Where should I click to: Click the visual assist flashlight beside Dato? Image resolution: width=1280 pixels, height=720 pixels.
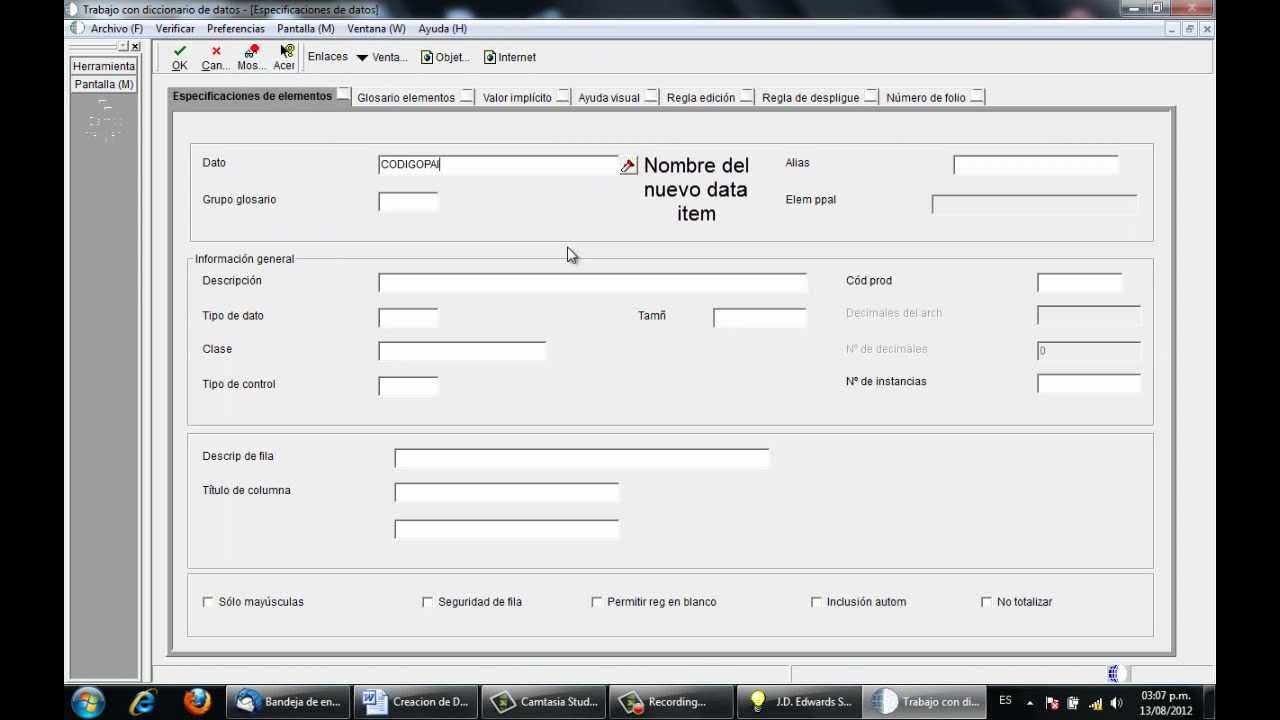628,166
